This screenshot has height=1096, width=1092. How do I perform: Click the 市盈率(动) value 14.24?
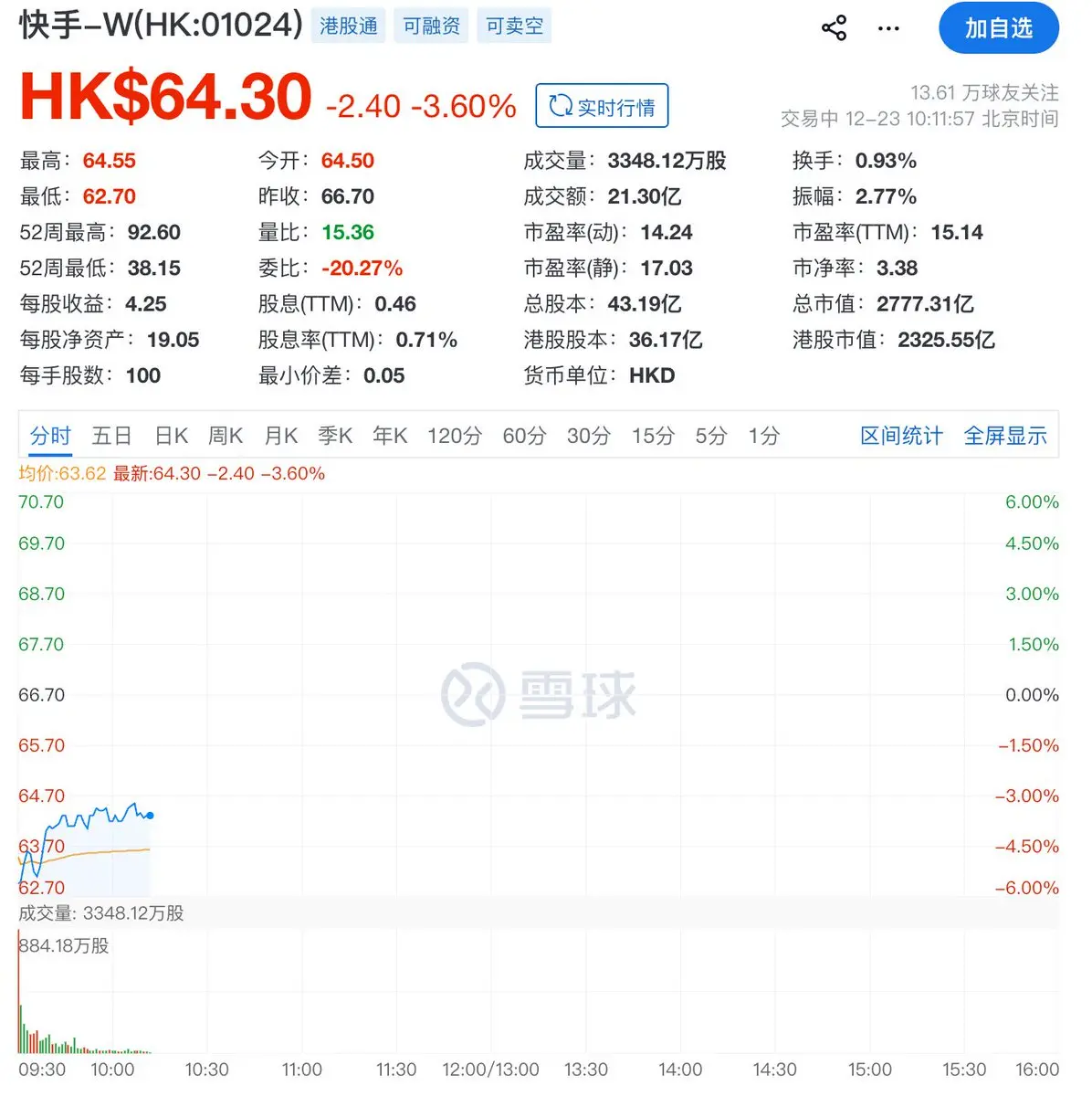(667, 232)
